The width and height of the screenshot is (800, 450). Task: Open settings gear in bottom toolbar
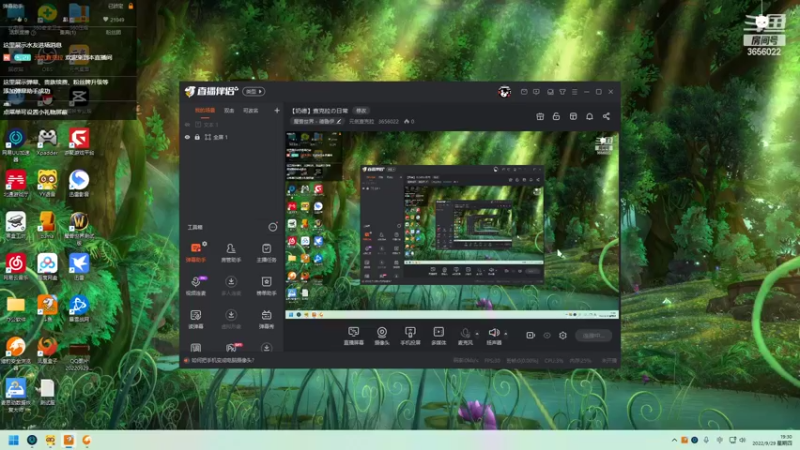[x=563, y=335]
